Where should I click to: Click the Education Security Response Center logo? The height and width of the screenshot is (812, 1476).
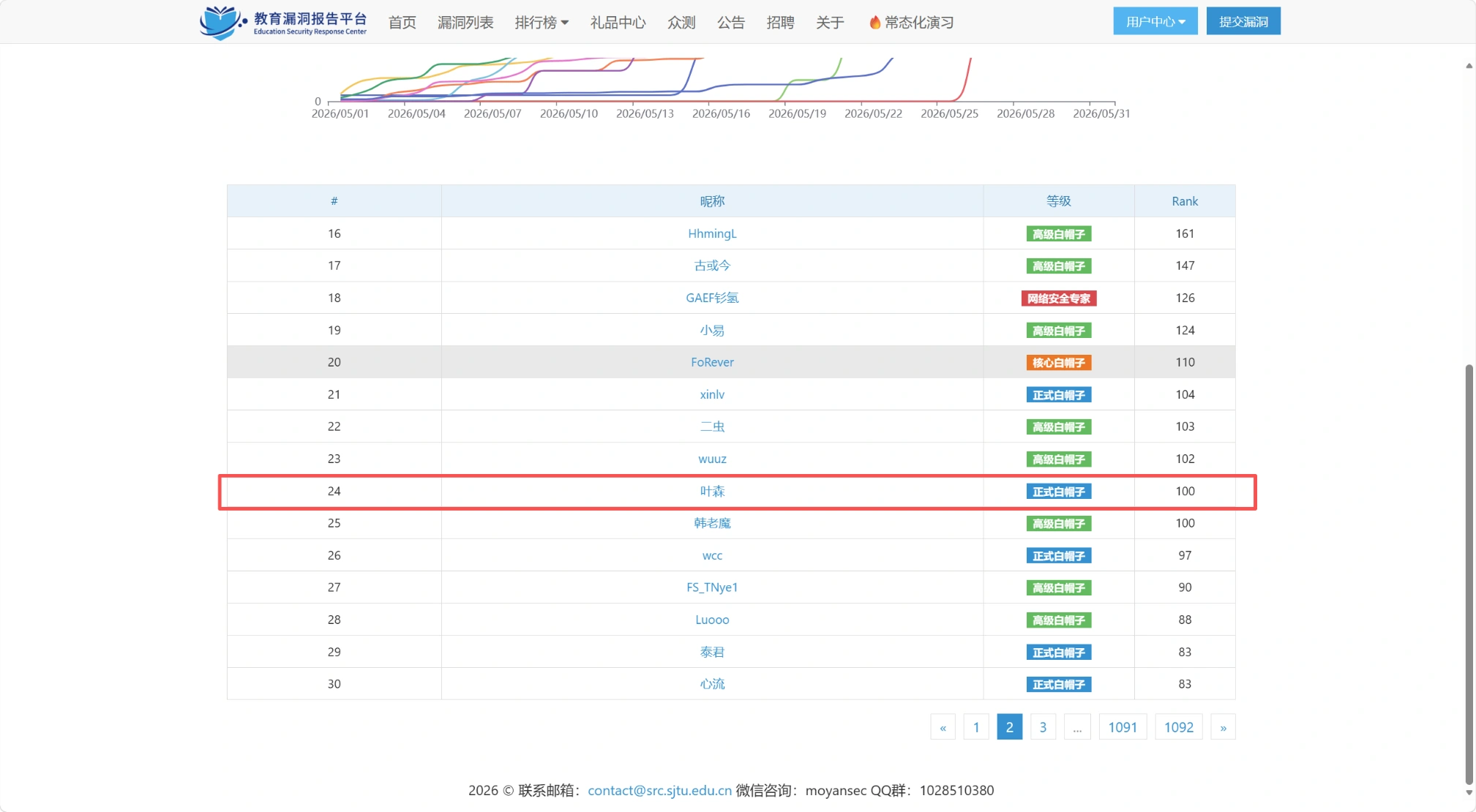[283, 22]
